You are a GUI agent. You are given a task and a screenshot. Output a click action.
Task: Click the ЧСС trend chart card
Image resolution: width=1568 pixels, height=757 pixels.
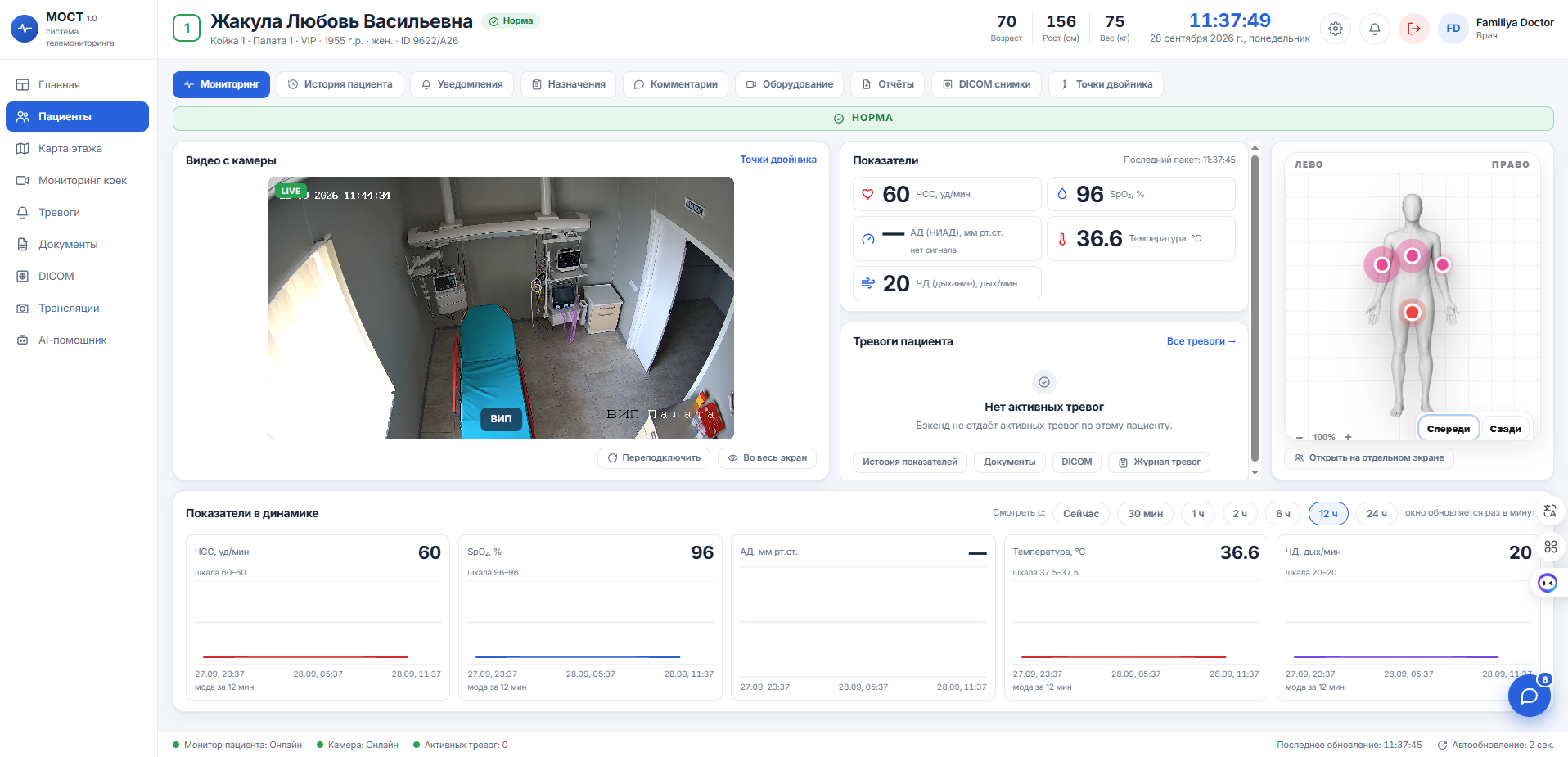point(318,617)
